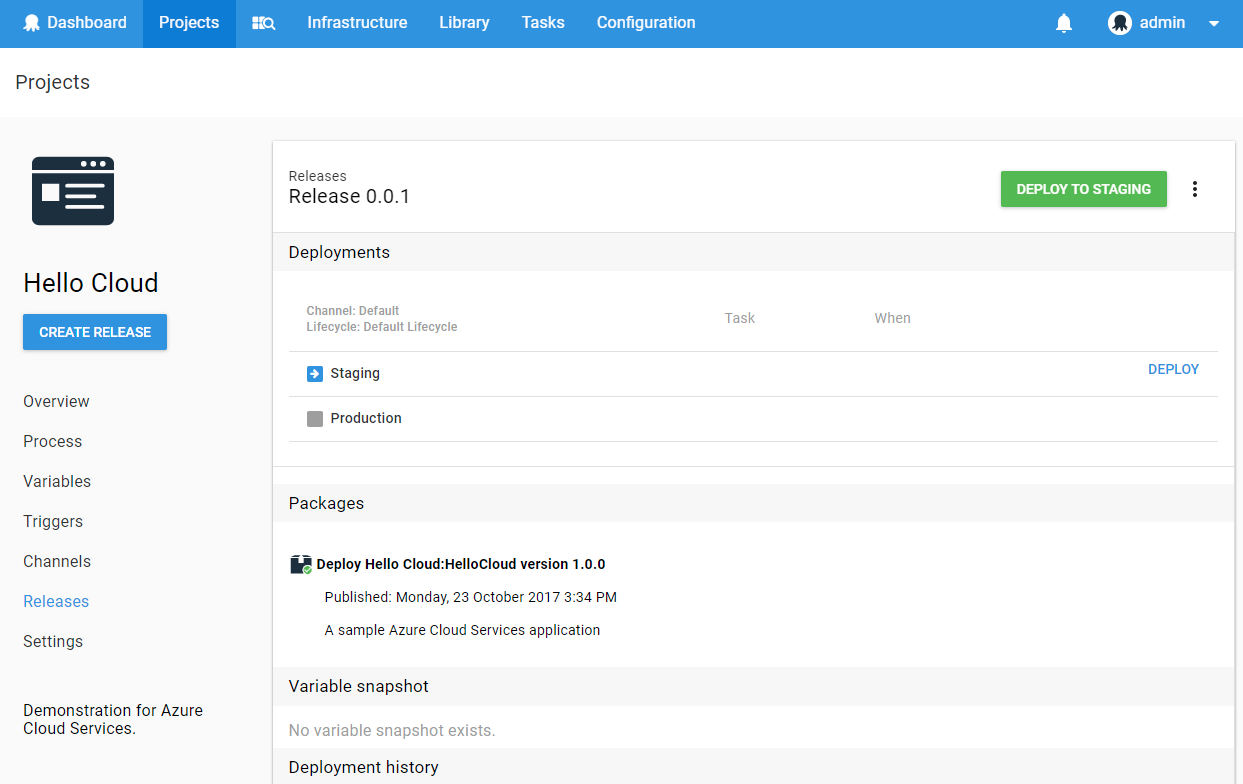Click the Published date text
This screenshot has height=784, width=1243.
(x=471, y=598)
